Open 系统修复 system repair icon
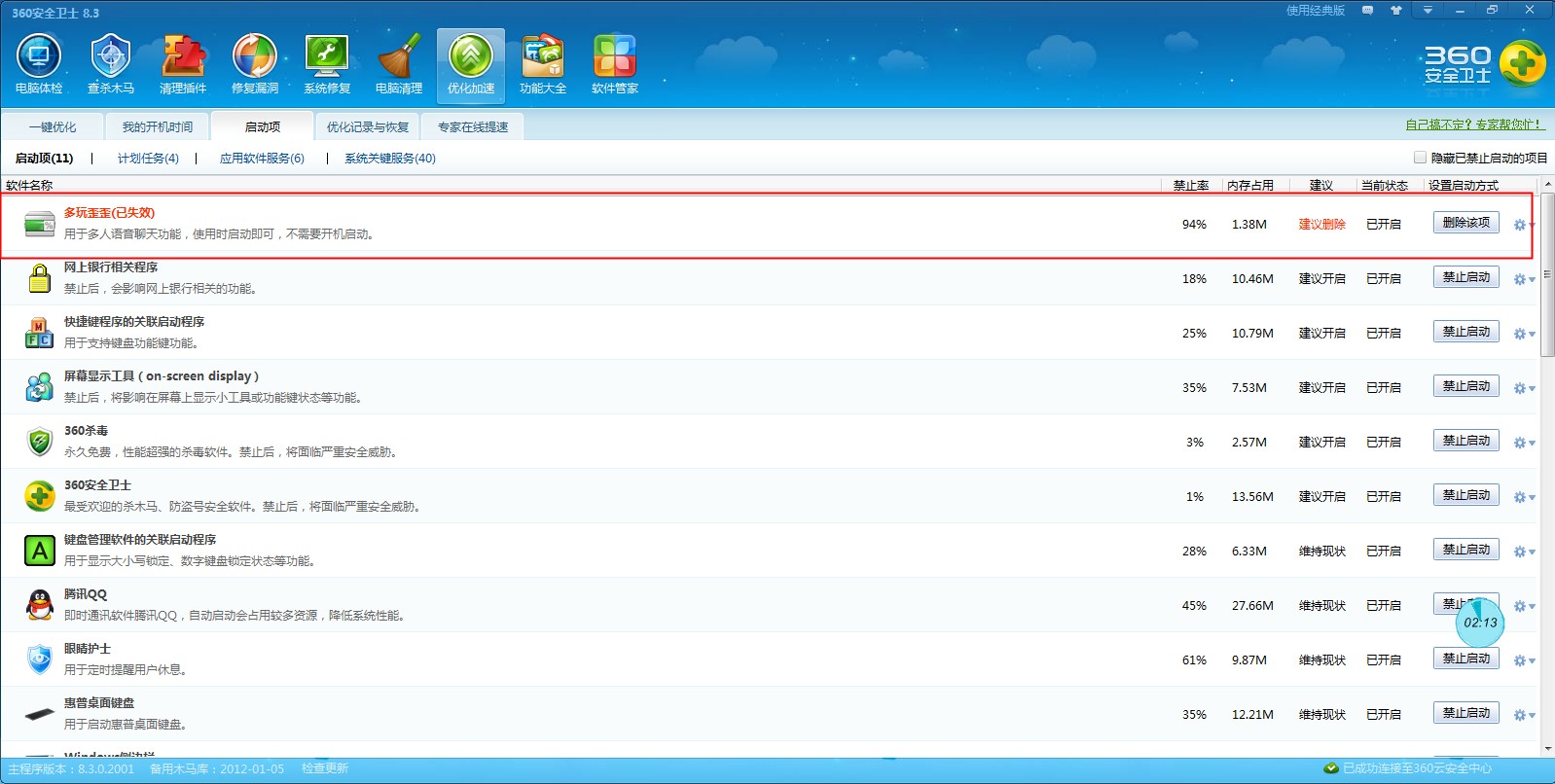Viewport: 1555px width, 784px height. 327,64
